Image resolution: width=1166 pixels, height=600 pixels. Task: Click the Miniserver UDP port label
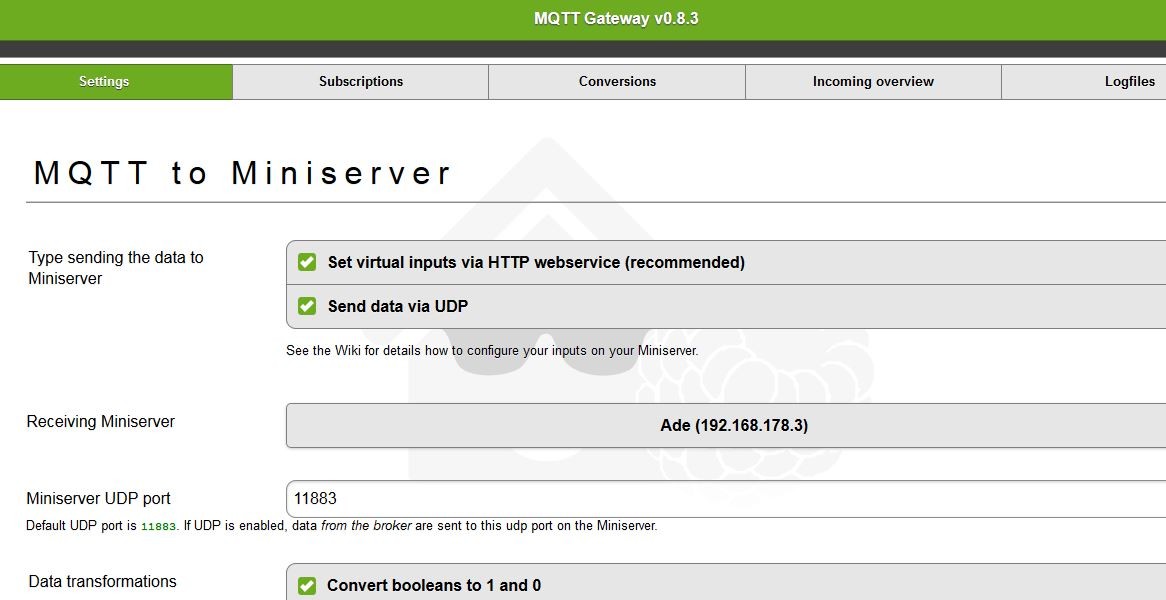click(98, 498)
